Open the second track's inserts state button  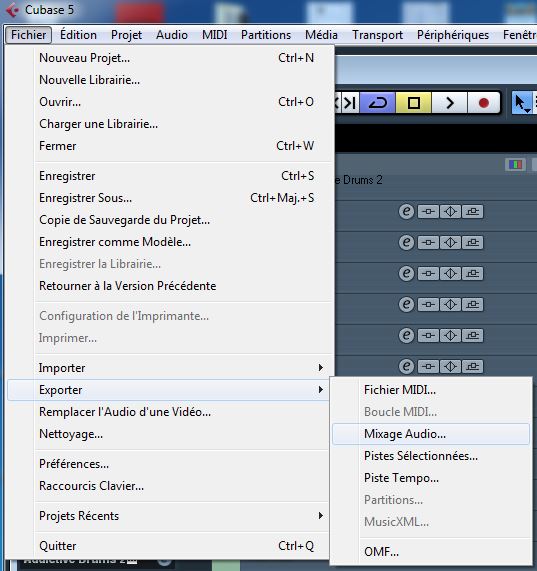428,243
